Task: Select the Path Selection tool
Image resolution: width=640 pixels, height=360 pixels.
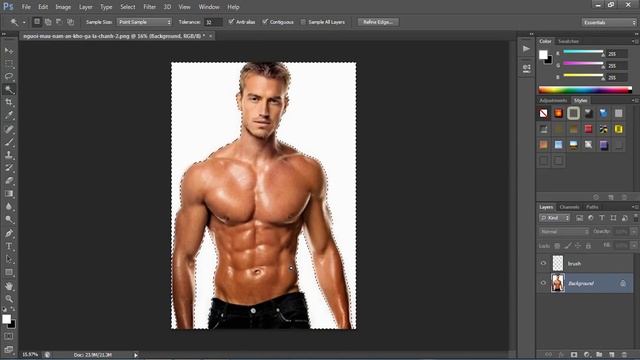Action: coord(9,259)
